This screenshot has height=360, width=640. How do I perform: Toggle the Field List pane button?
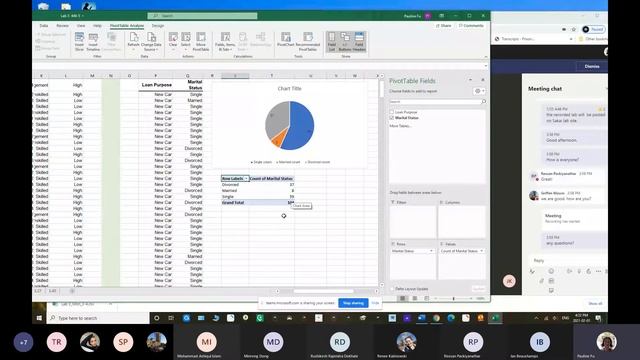click(332, 42)
